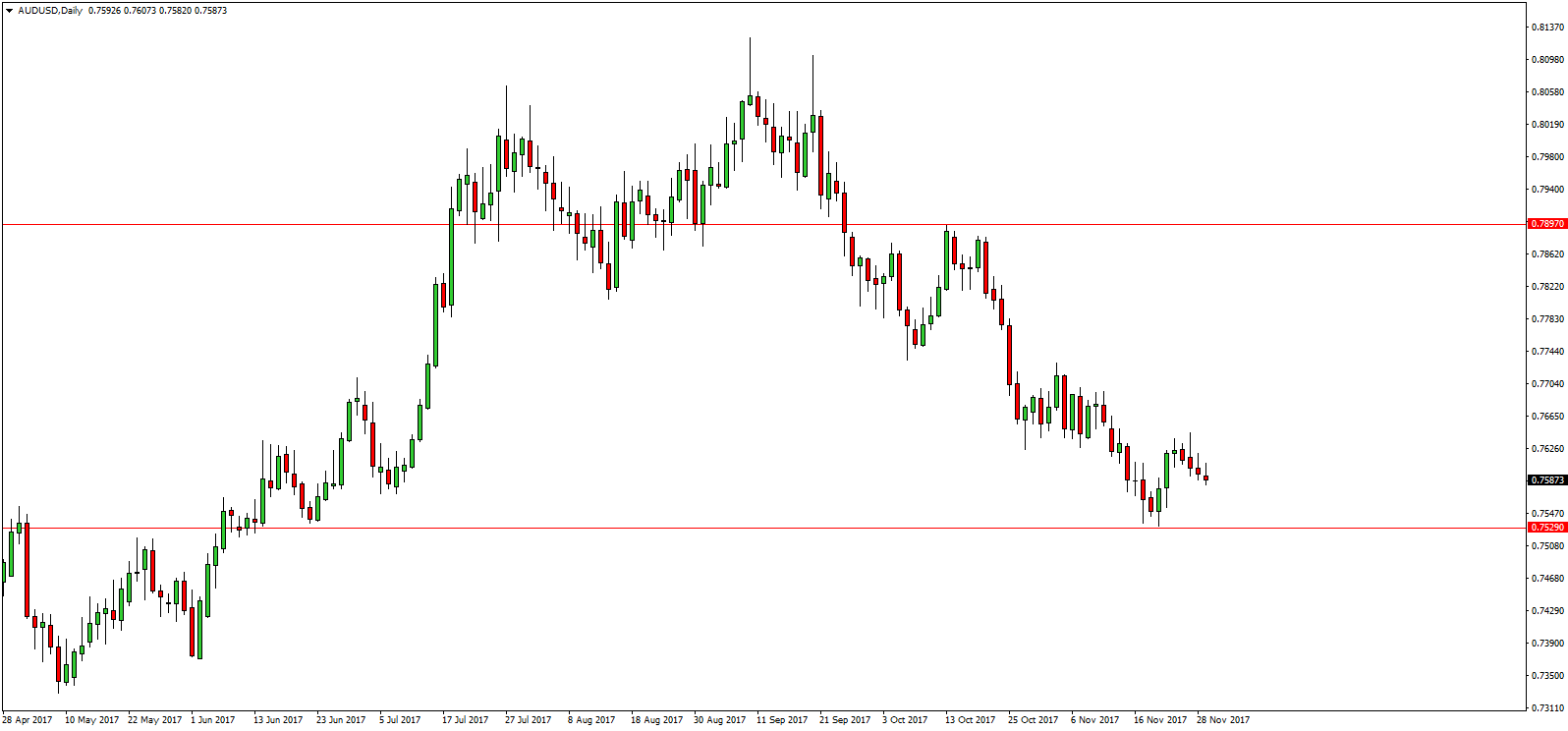Click the 3 Oct 2017 date label
The width and height of the screenshot is (1568, 731).
point(905,720)
